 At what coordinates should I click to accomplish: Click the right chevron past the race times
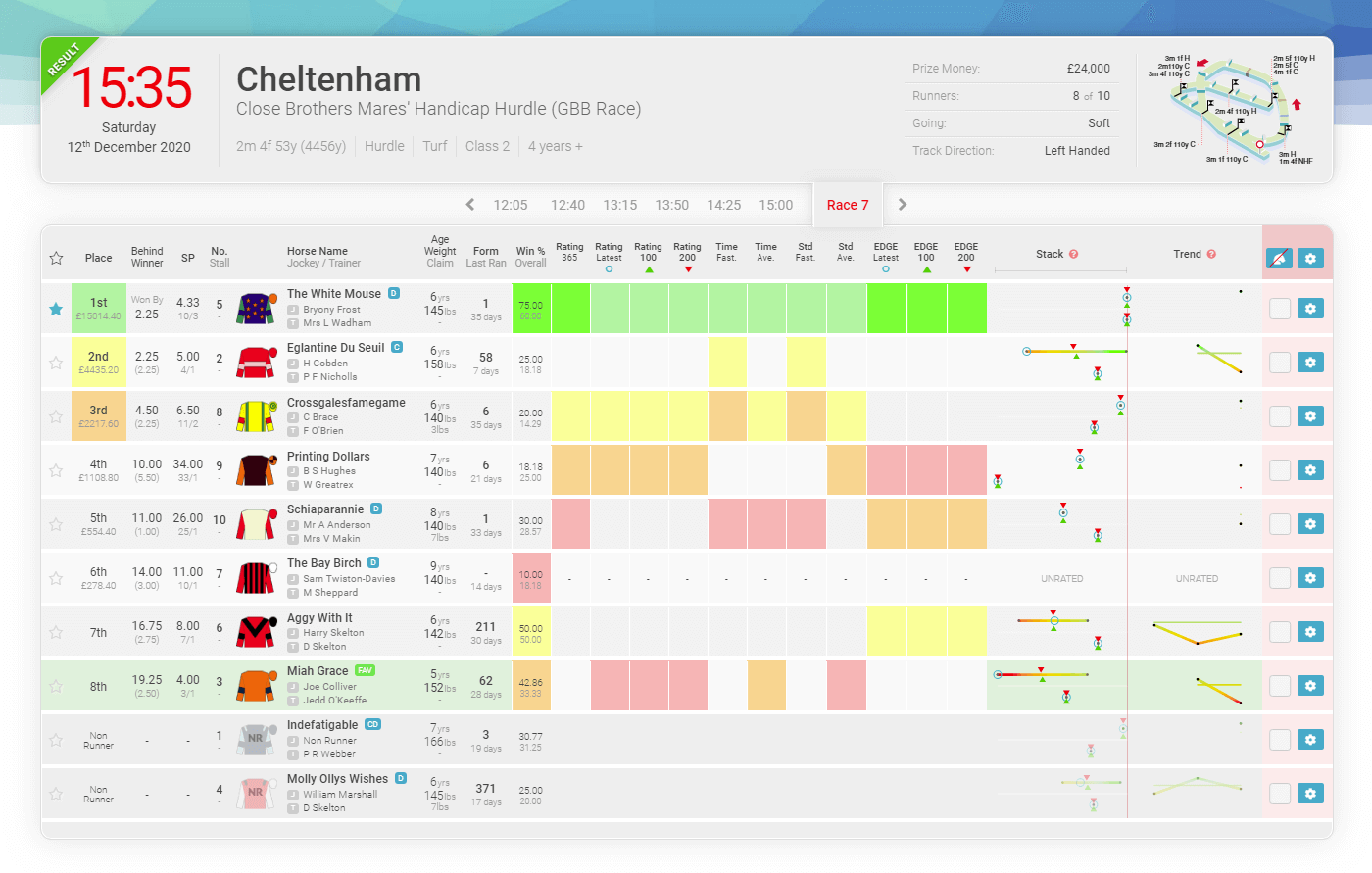[x=902, y=205]
